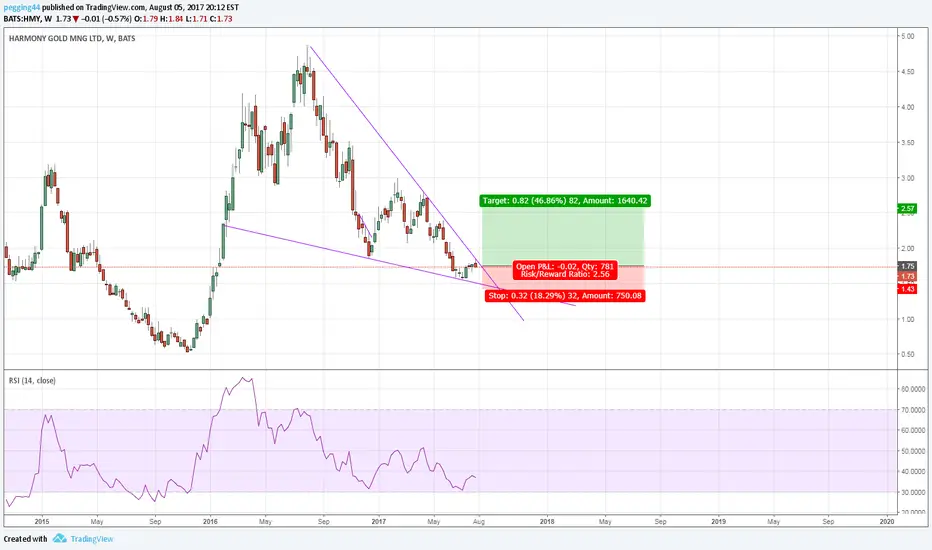The width and height of the screenshot is (932, 550).
Task: Click the Risk/Reward Ratio 2.56 text
Action: 565,274
